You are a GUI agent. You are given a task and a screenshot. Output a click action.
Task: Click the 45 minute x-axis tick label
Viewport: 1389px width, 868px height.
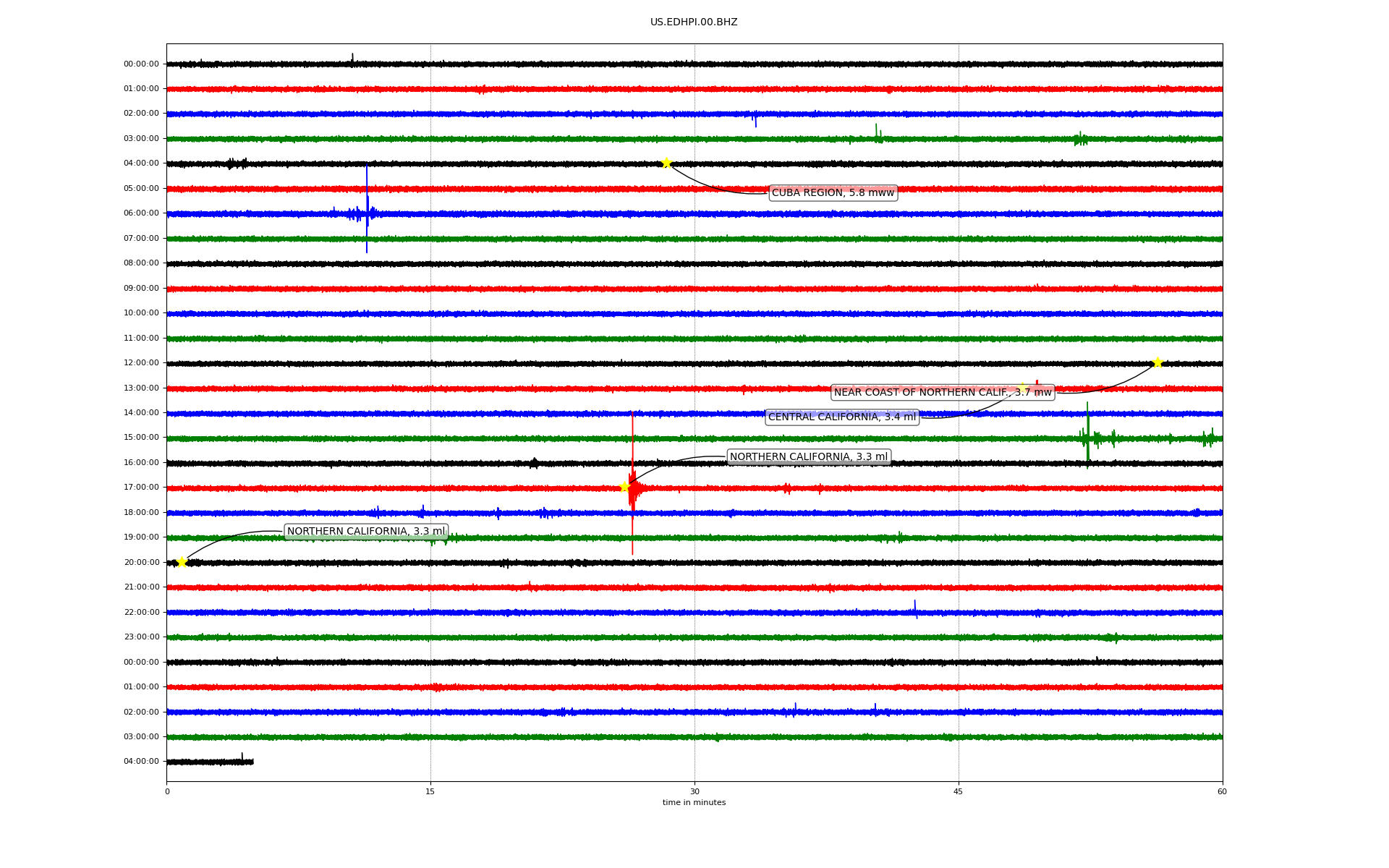click(x=959, y=791)
